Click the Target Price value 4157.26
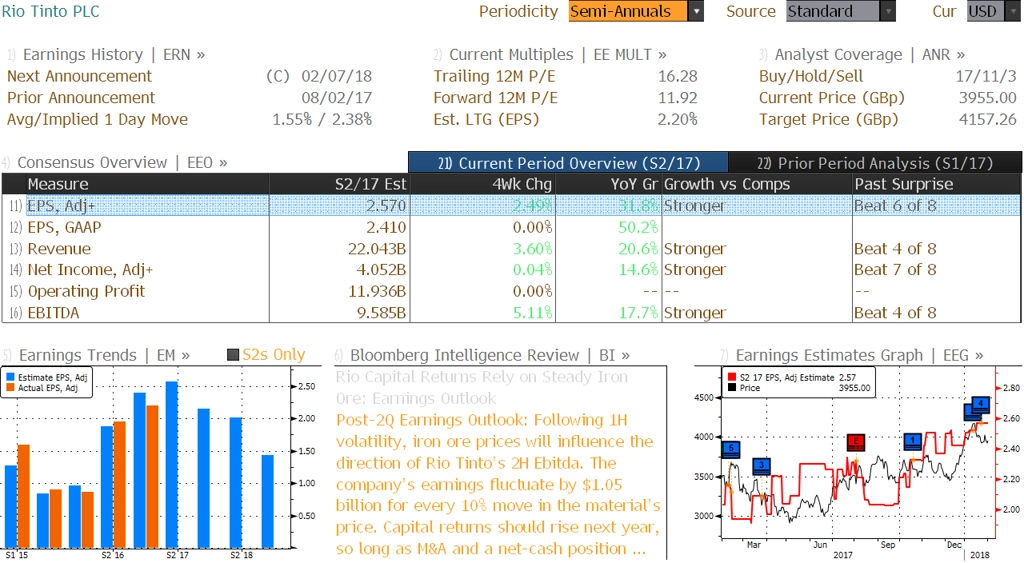 coord(987,120)
